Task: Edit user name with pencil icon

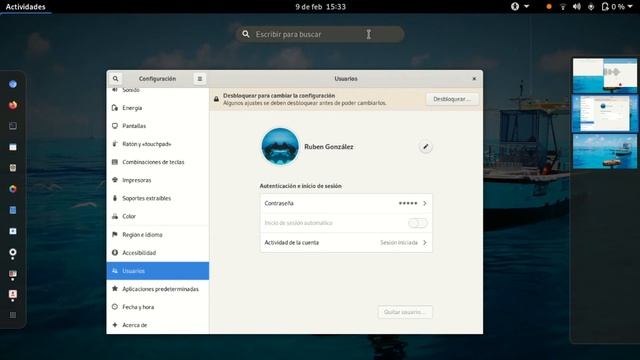Action: pos(425,147)
